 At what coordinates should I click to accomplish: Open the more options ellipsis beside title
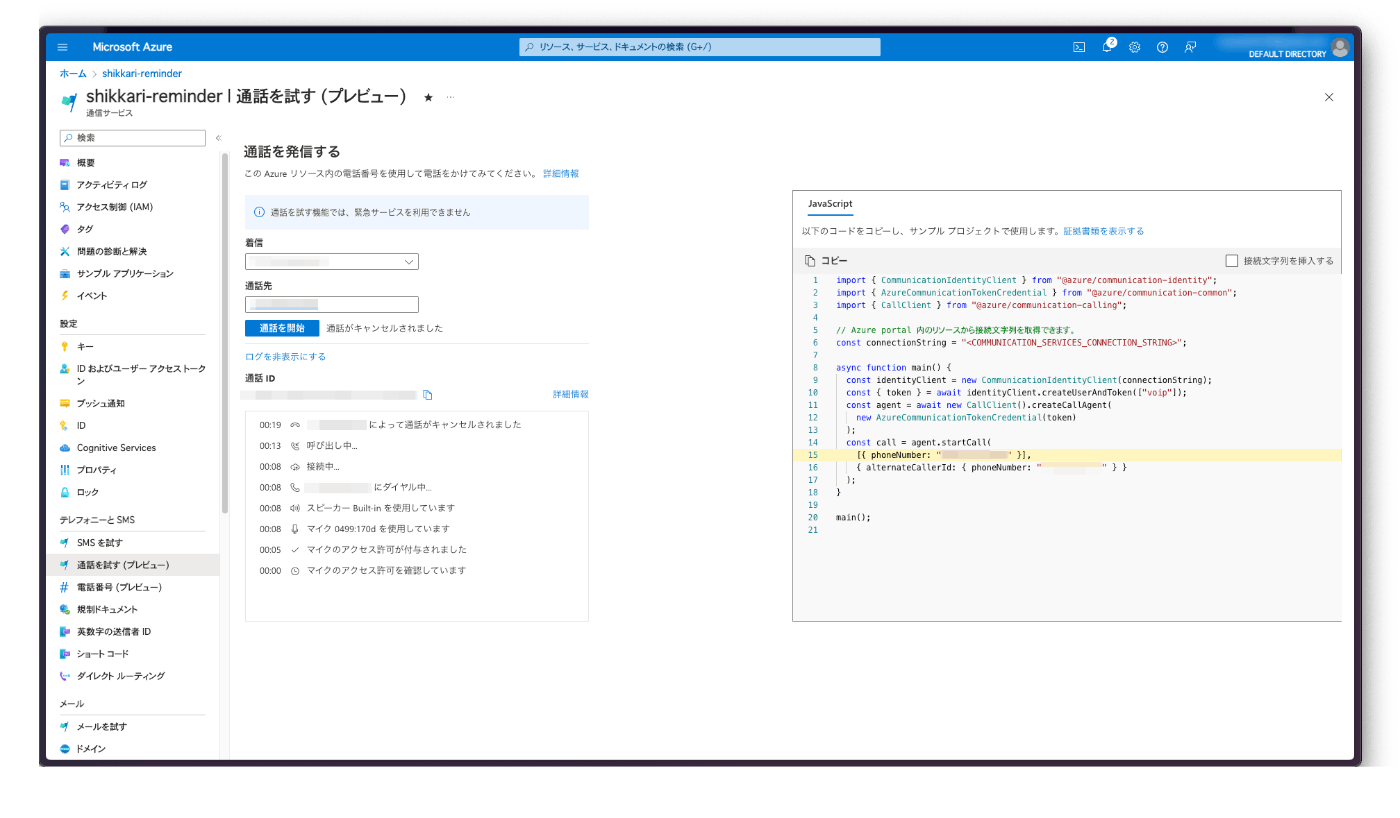coord(450,97)
